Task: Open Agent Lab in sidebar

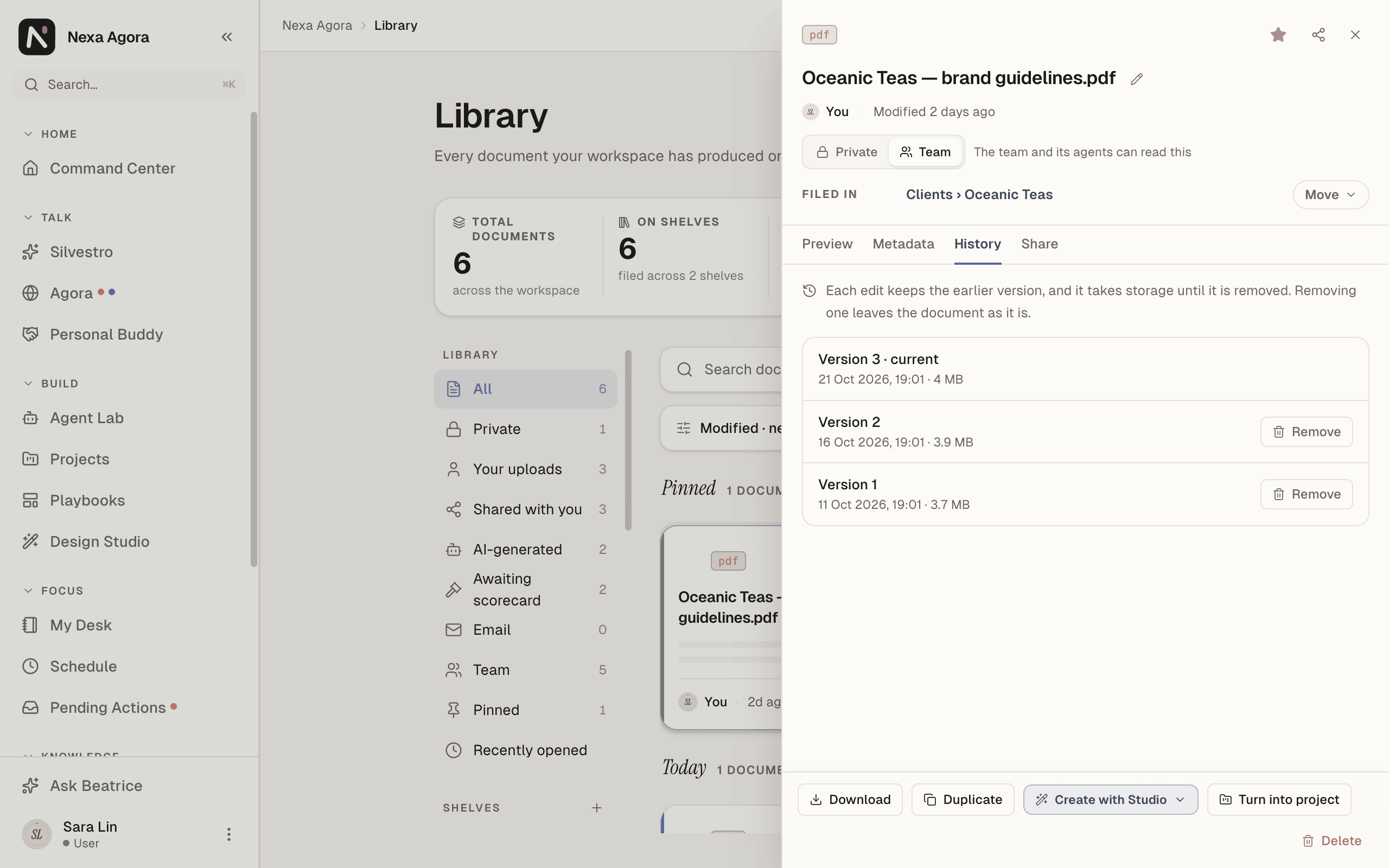Action: [129, 418]
